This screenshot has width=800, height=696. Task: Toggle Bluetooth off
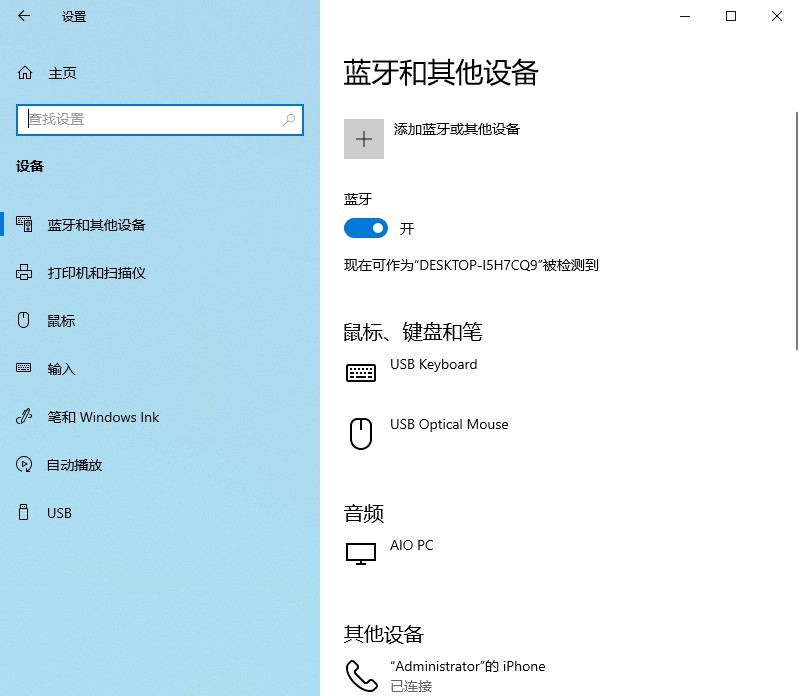point(365,228)
